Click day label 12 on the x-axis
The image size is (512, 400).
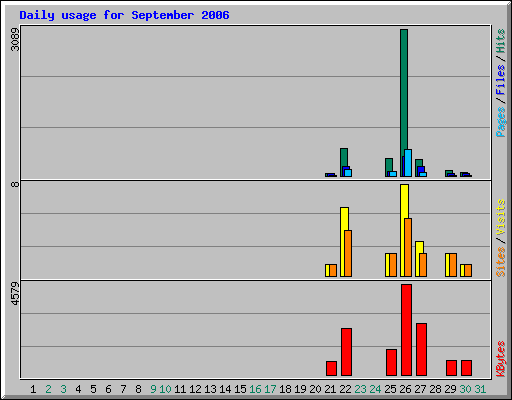click(x=195, y=389)
